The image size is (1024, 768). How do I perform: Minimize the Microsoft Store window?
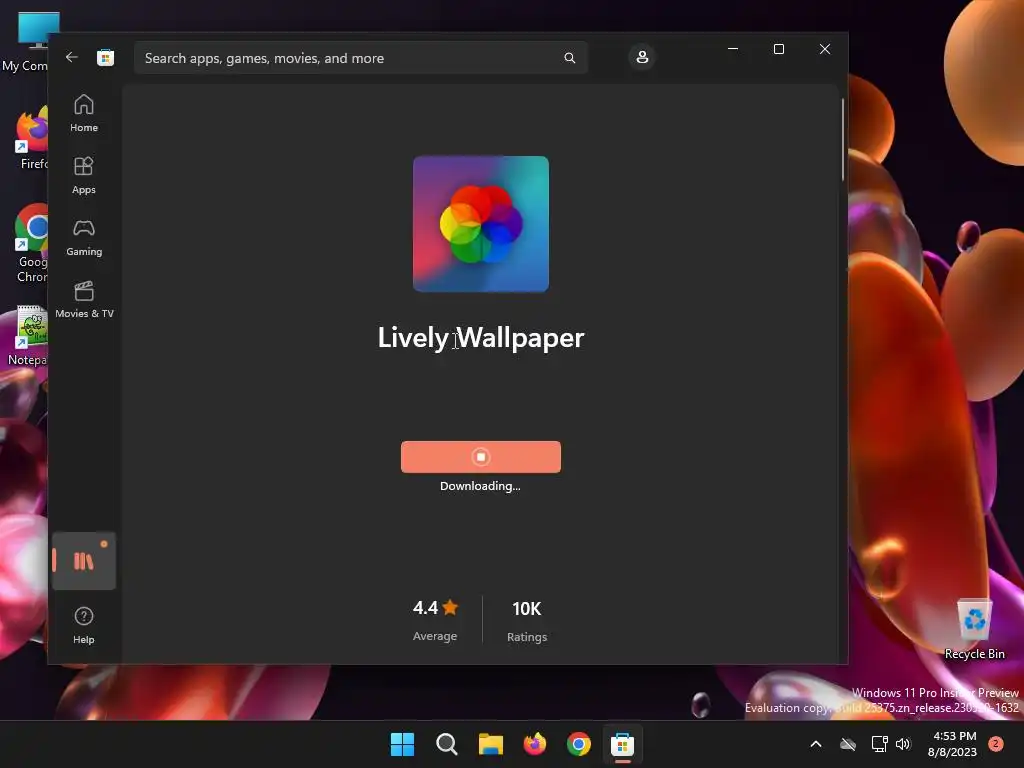point(733,49)
